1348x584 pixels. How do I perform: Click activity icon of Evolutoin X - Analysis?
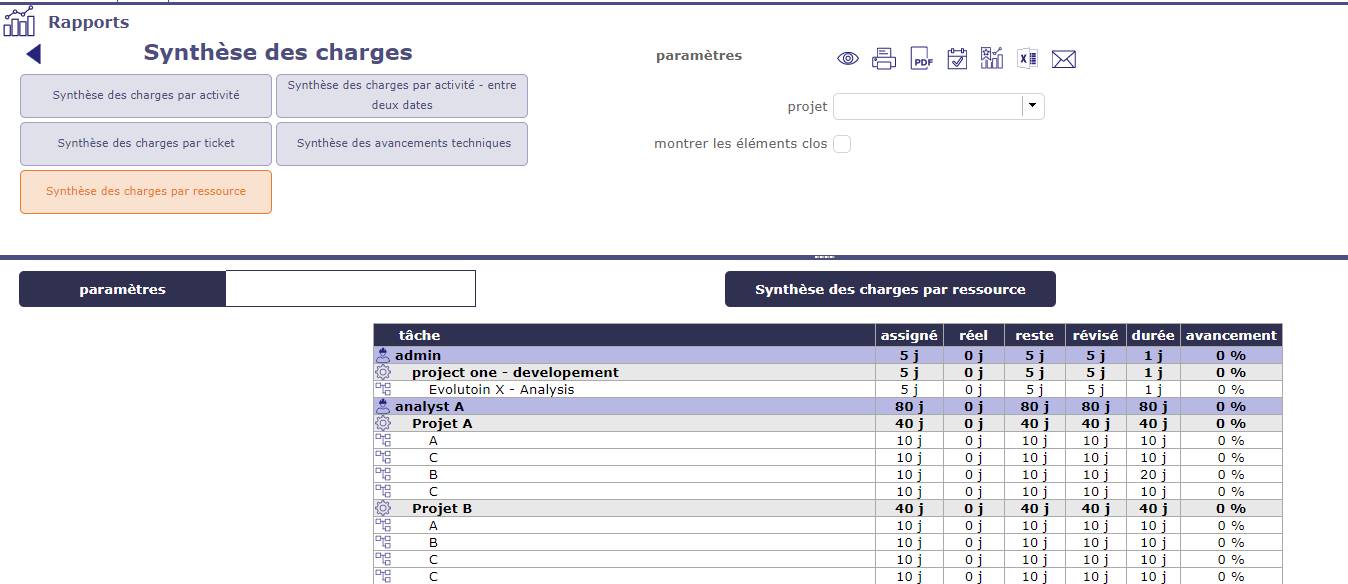click(382, 389)
